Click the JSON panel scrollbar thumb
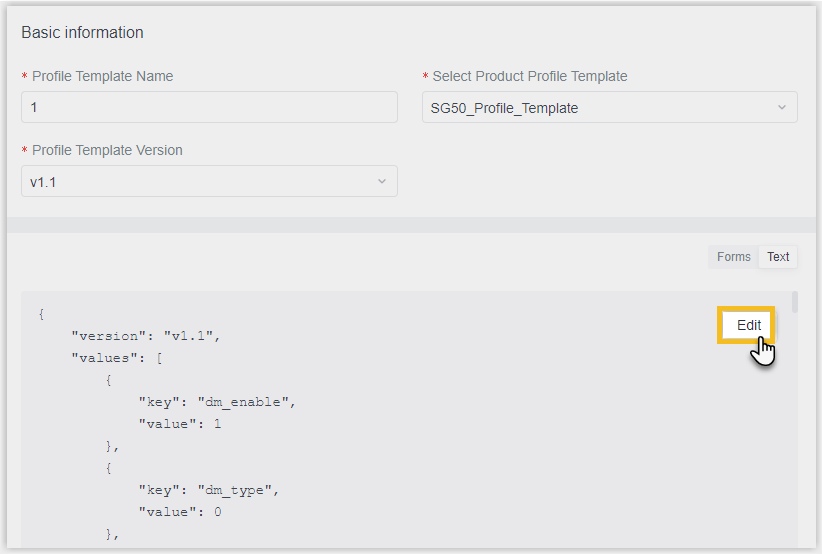Image resolution: width=822 pixels, height=554 pixels. [795, 302]
